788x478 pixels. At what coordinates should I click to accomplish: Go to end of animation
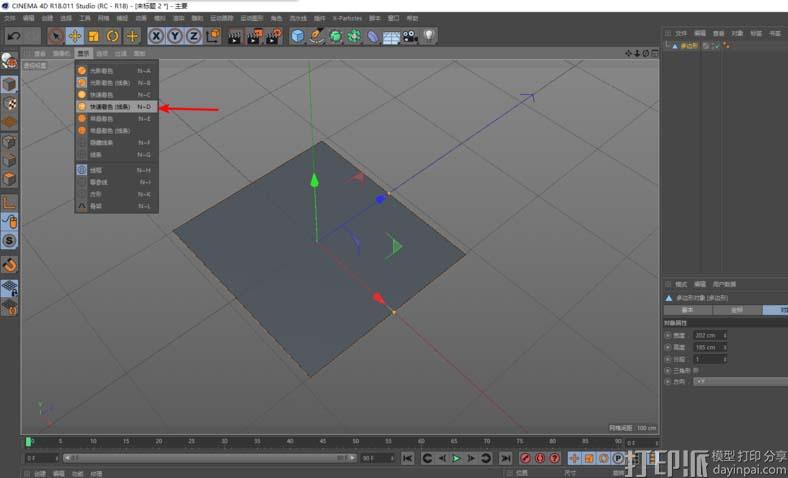(x=505, y=458)
